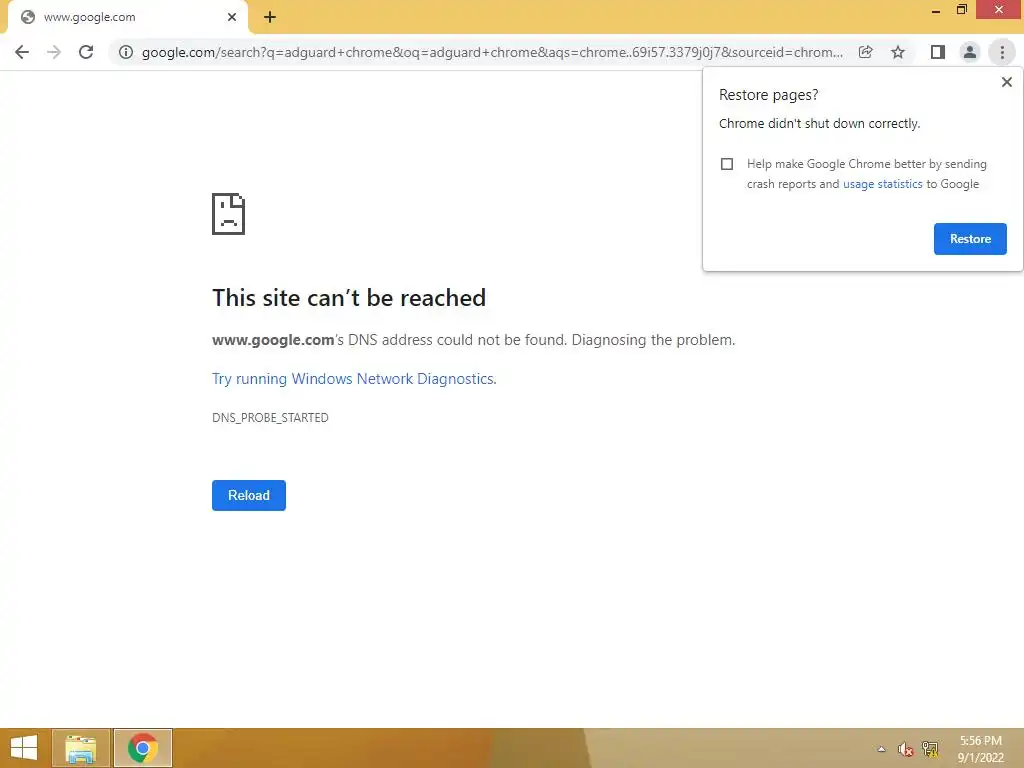Show hidden system tray icons
1024x768 pixels.
[881, 749]
